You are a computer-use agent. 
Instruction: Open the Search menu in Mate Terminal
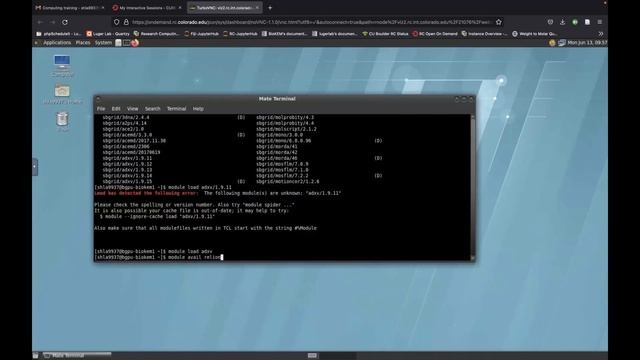(153, 109)
